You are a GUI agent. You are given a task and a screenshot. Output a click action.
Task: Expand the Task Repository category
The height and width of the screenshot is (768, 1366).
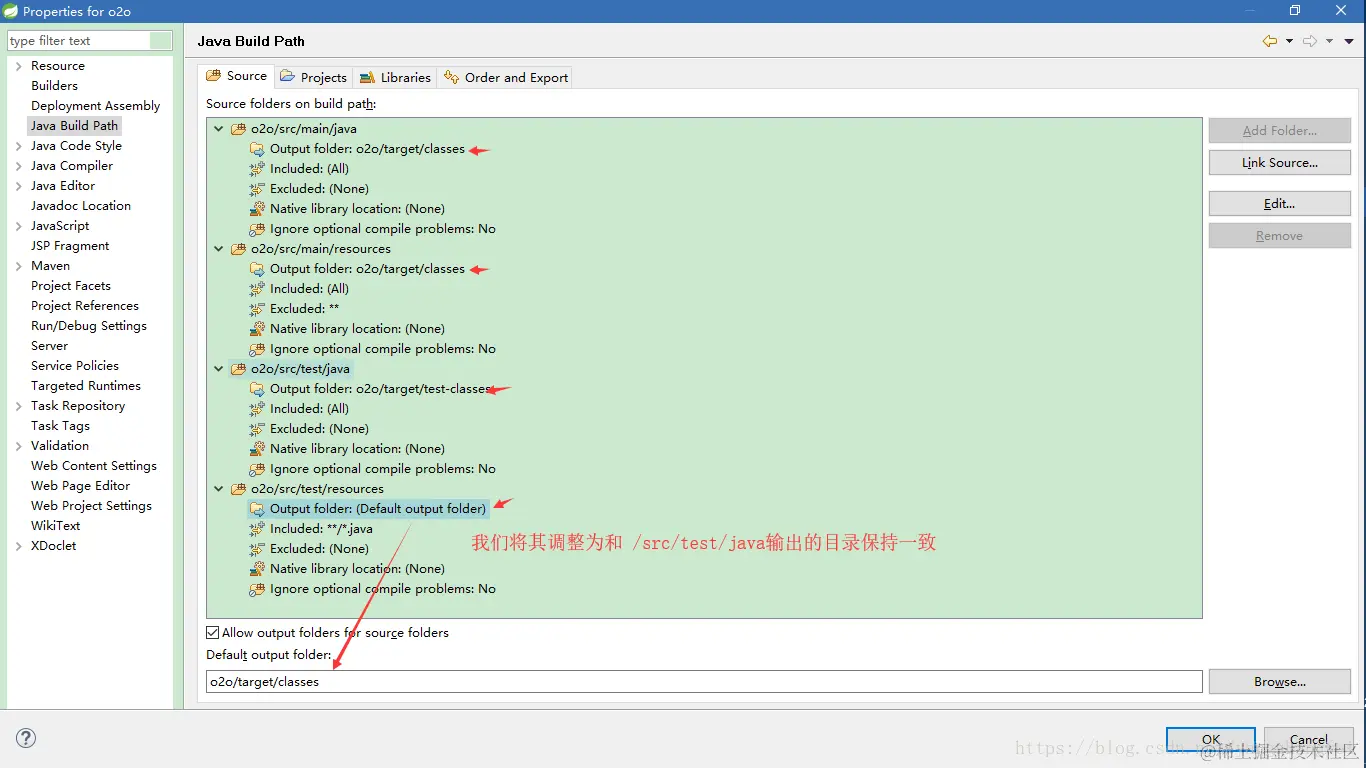18,406
